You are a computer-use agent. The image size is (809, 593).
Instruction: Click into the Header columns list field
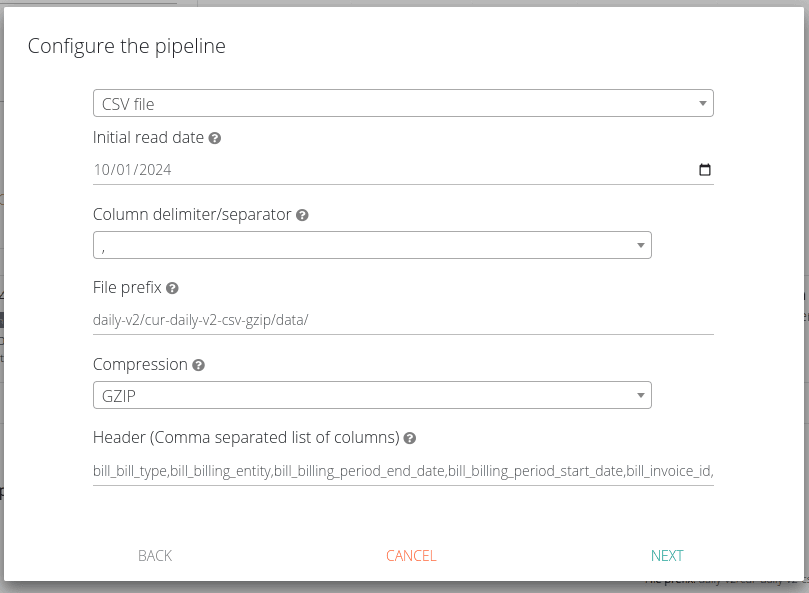pyautogui.click(x=403, y=470)
